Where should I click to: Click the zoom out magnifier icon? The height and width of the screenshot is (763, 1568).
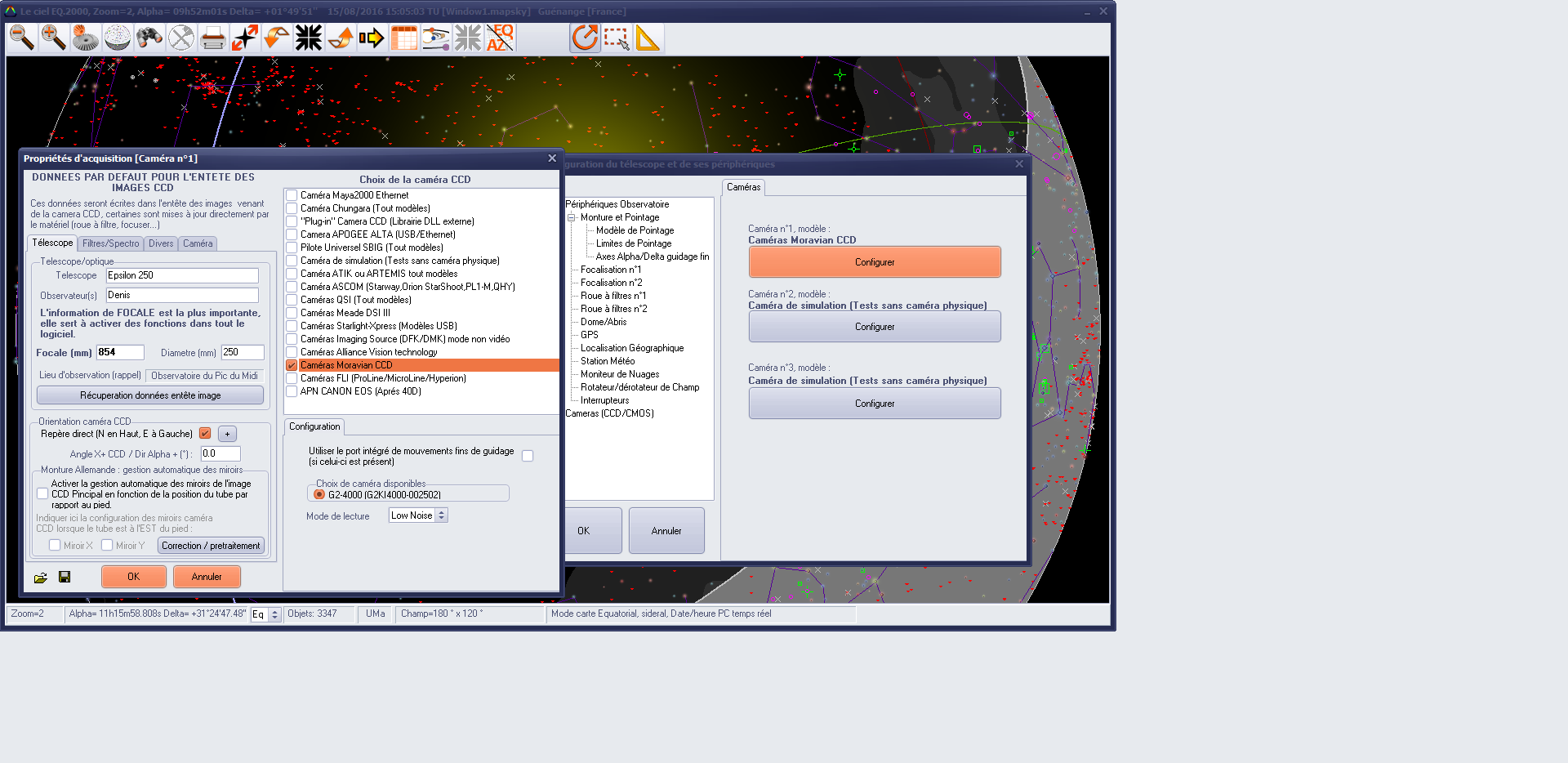point(22,38)
